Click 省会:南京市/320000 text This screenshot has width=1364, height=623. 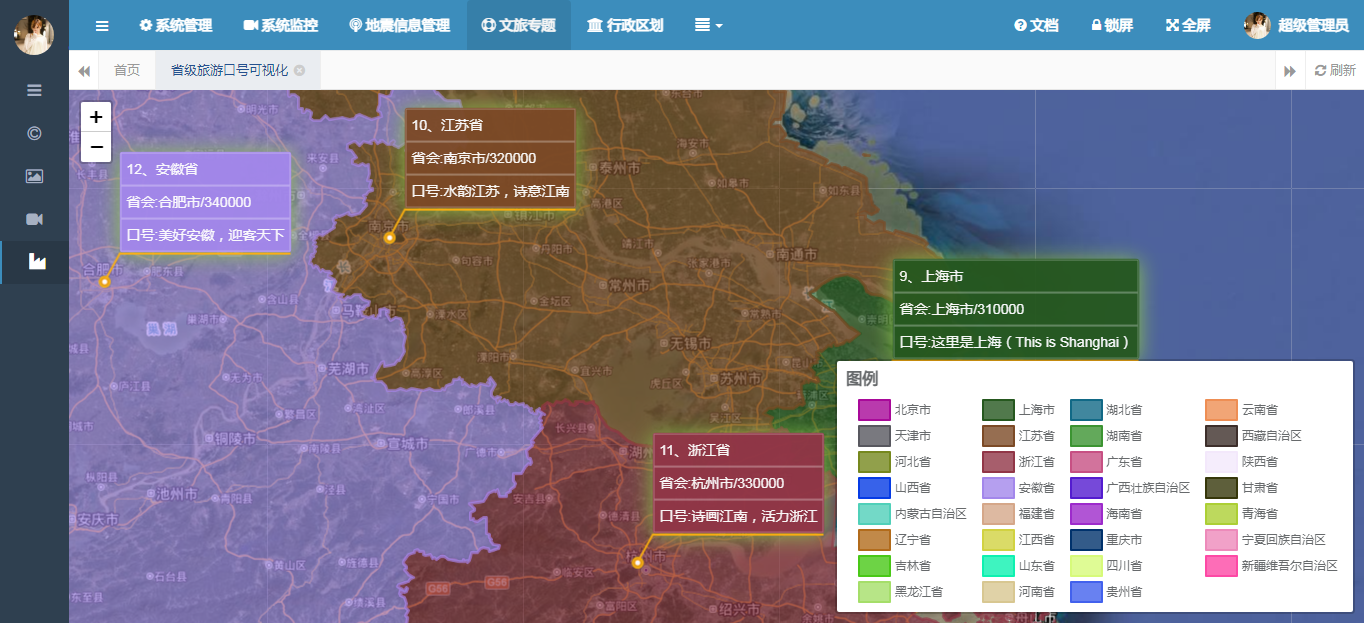pos(474,158)
